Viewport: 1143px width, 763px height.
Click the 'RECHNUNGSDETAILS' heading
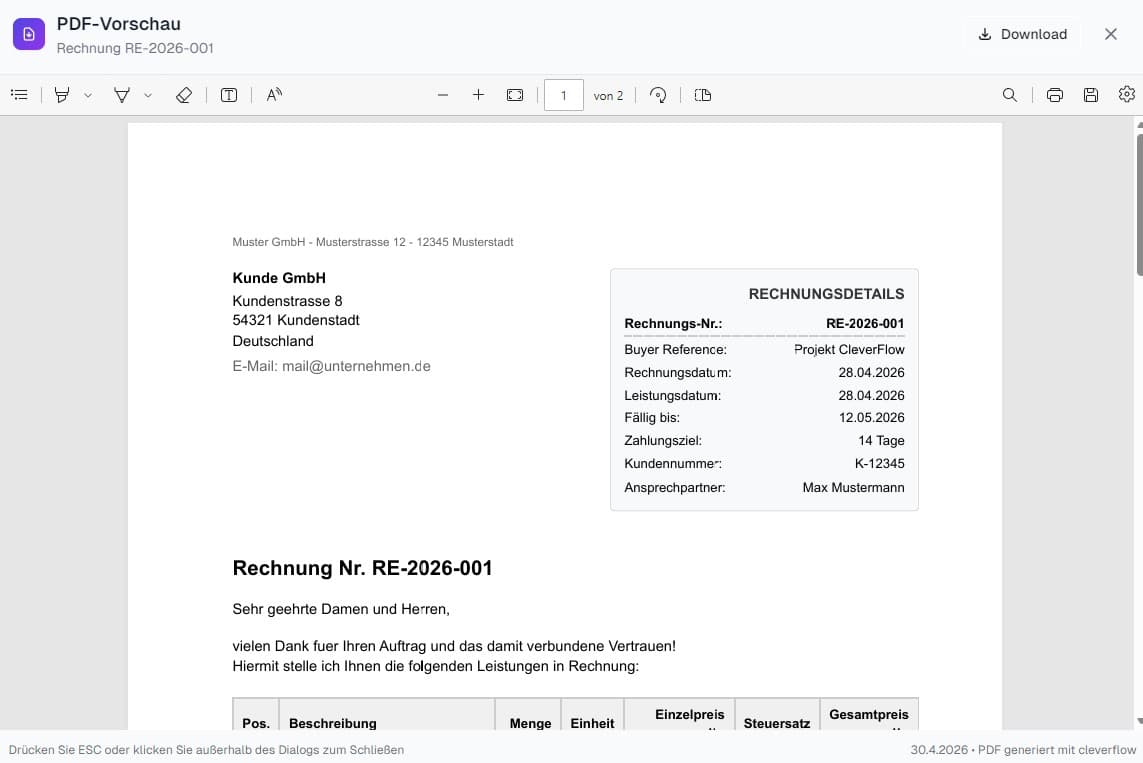pyautogui.click(x=827, y=294)
